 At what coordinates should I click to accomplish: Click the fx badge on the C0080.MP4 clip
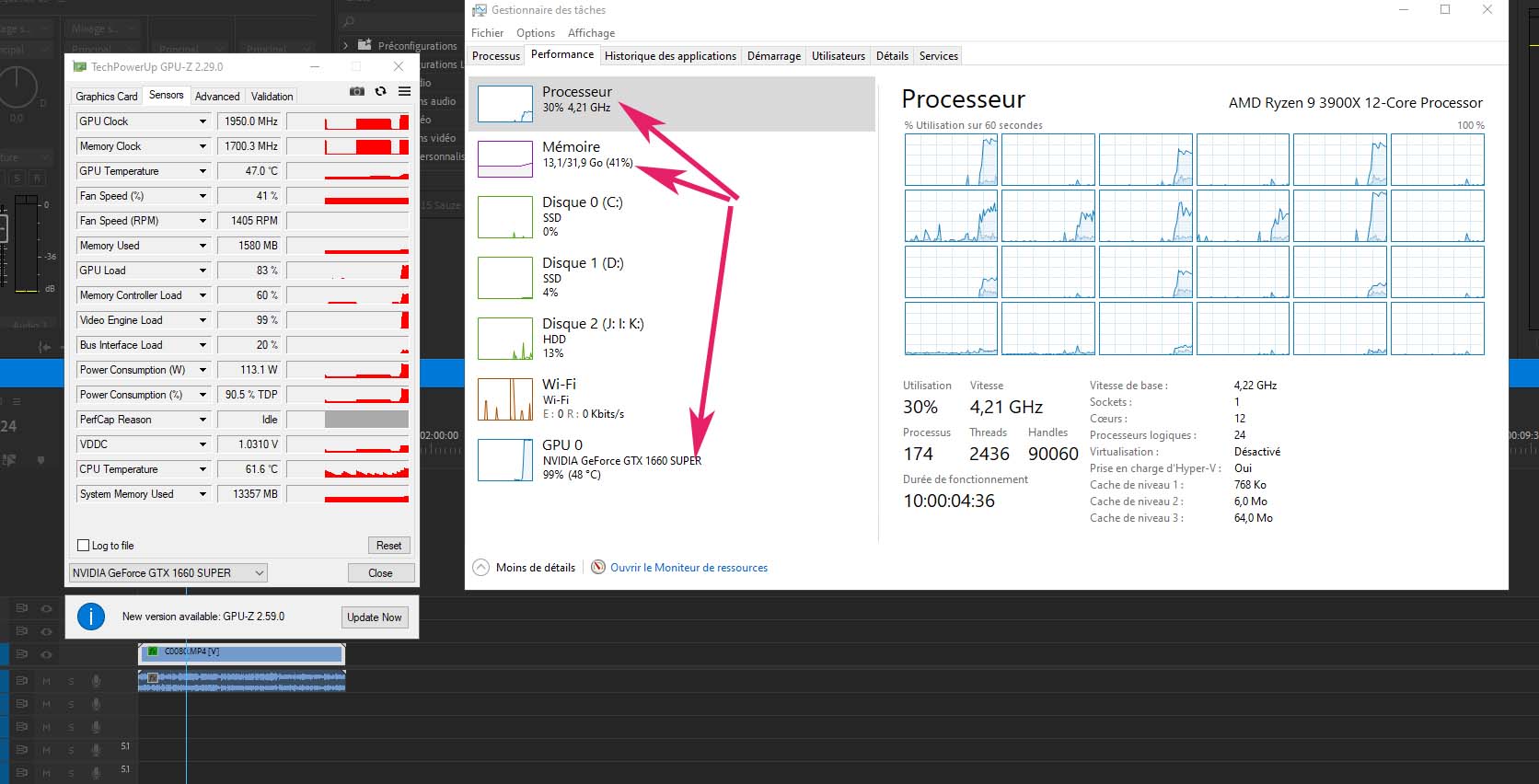click(x=153, y=651)
